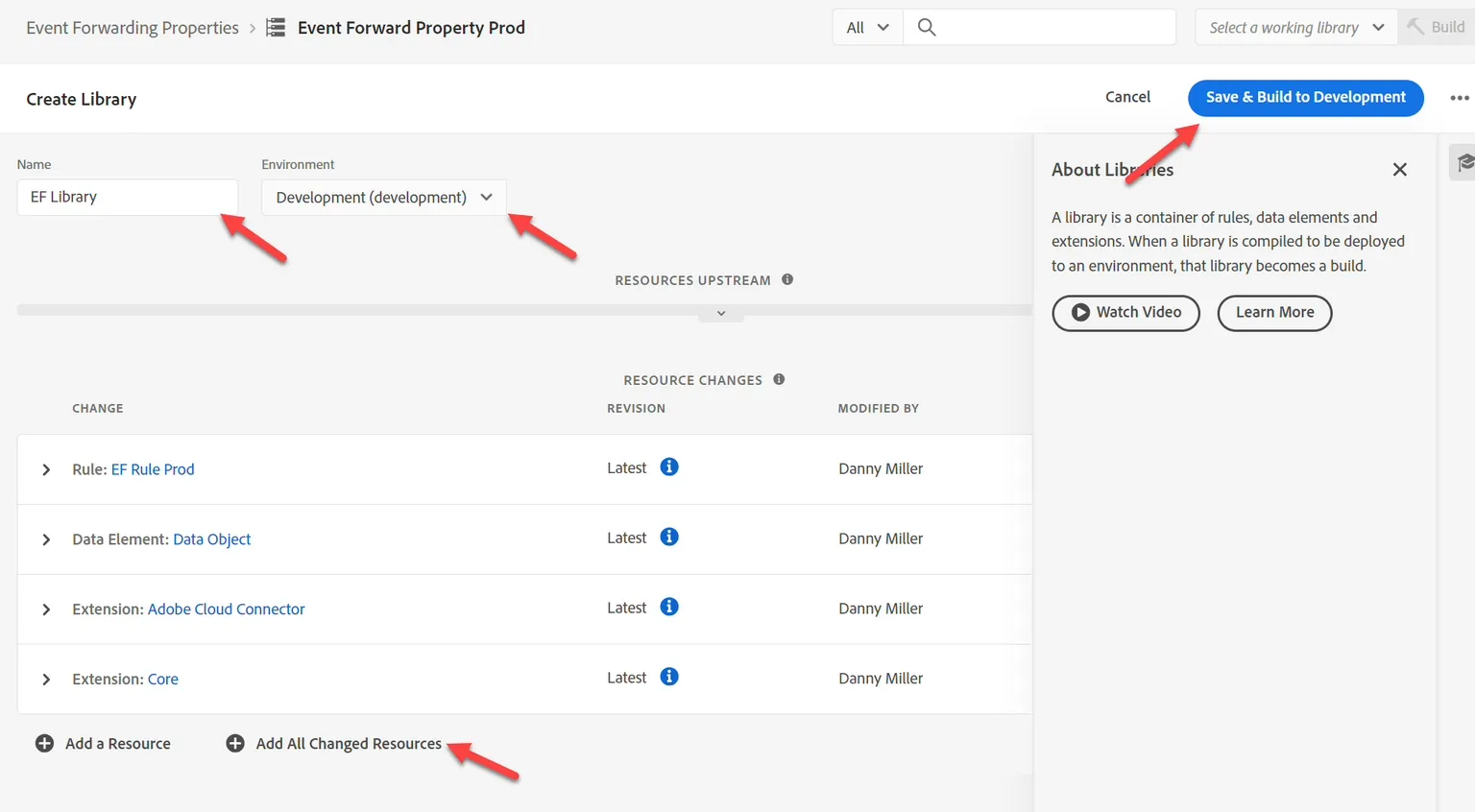The height and width of the screenshot is (812, 1475).
Task: Click the library Name input field
Action: coord(127,197)
